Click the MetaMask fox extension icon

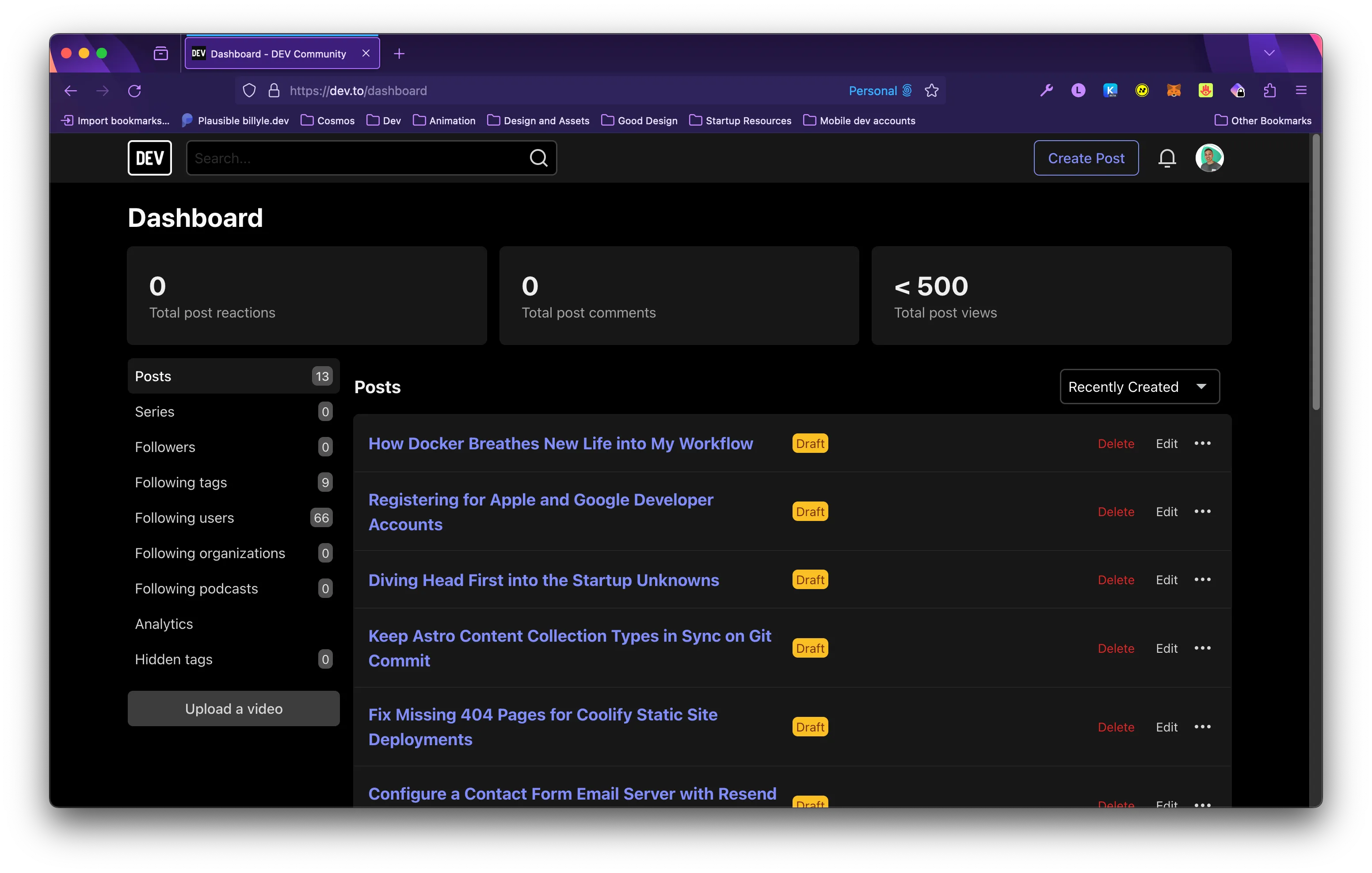pyautogui.click(x=1174, y=90)
